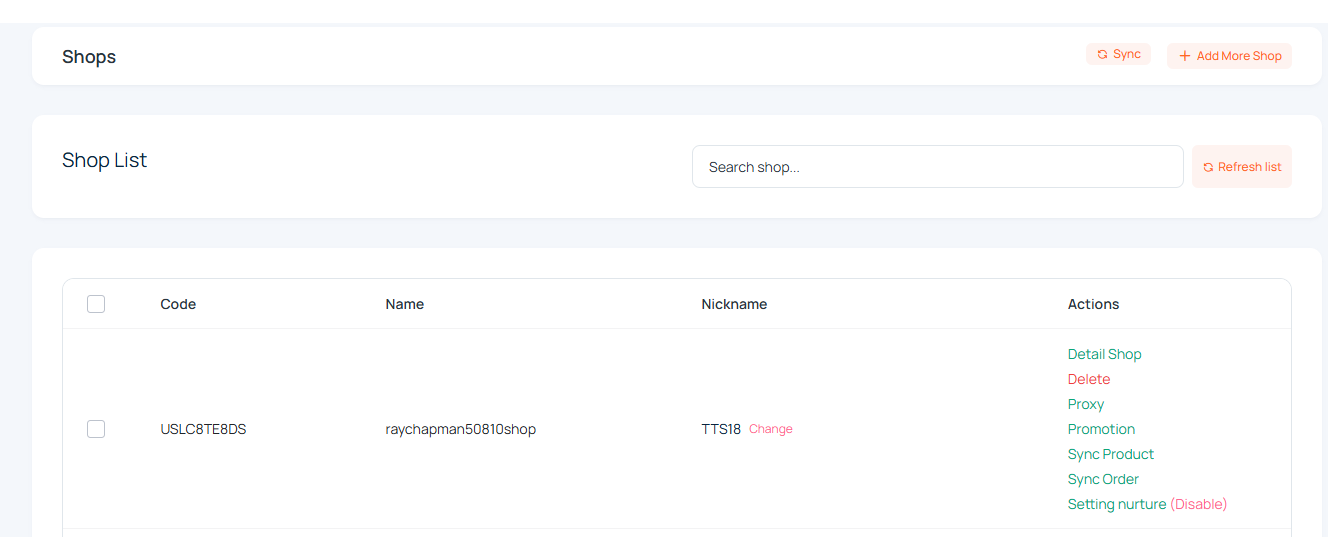This screenshot has height=537, width=1328.
Task: Click the Refresh list button
Action: (x=1241, y=167)
